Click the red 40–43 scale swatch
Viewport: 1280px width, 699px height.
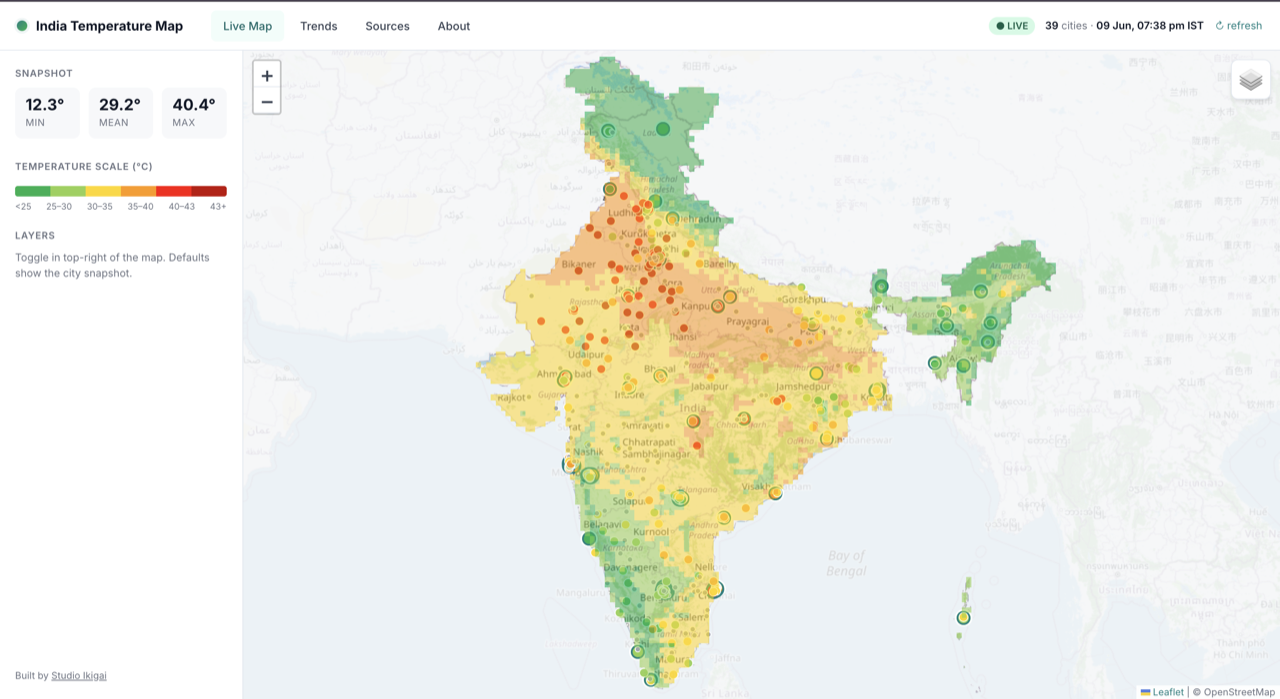pyautogui.click(x=174, y=191)
